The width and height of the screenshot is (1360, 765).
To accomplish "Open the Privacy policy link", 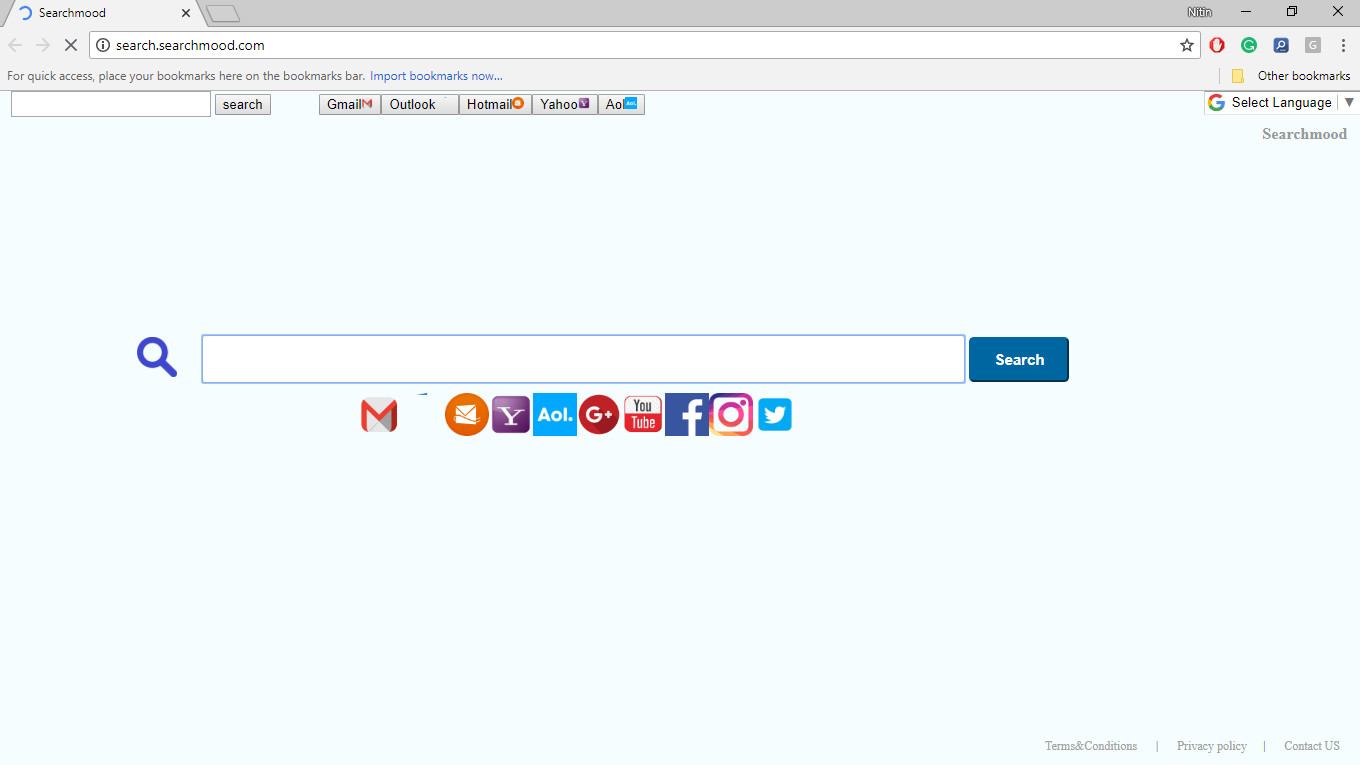I will 1211,745.
